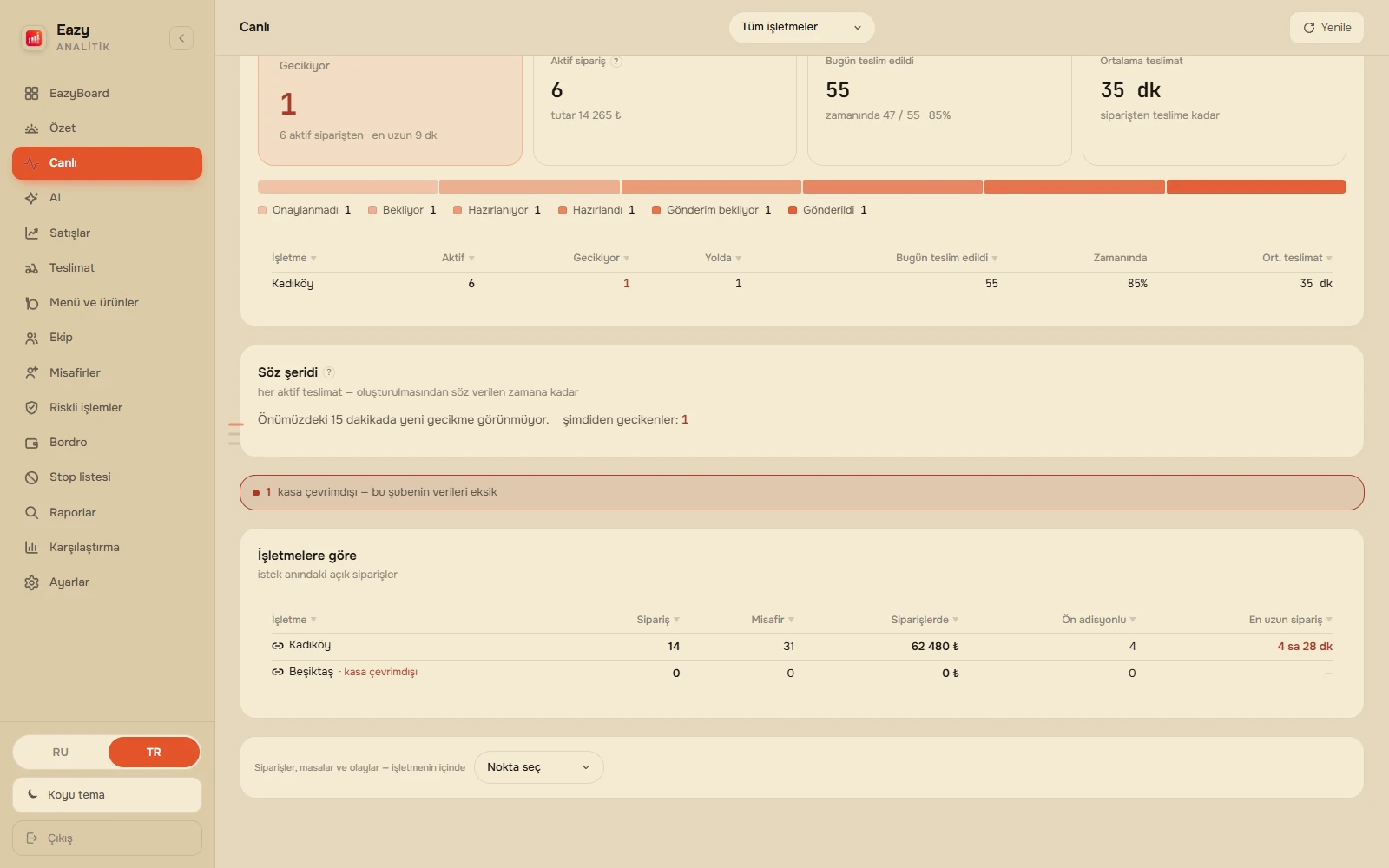This screenshot has height=868, width=1389.
Task: Click the AI sparkle icon
Action: pos(31,198)
